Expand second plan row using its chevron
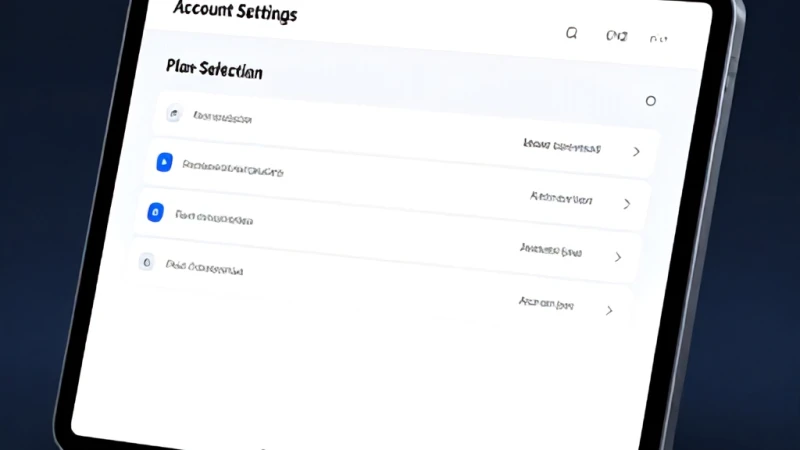 point(627,204)
